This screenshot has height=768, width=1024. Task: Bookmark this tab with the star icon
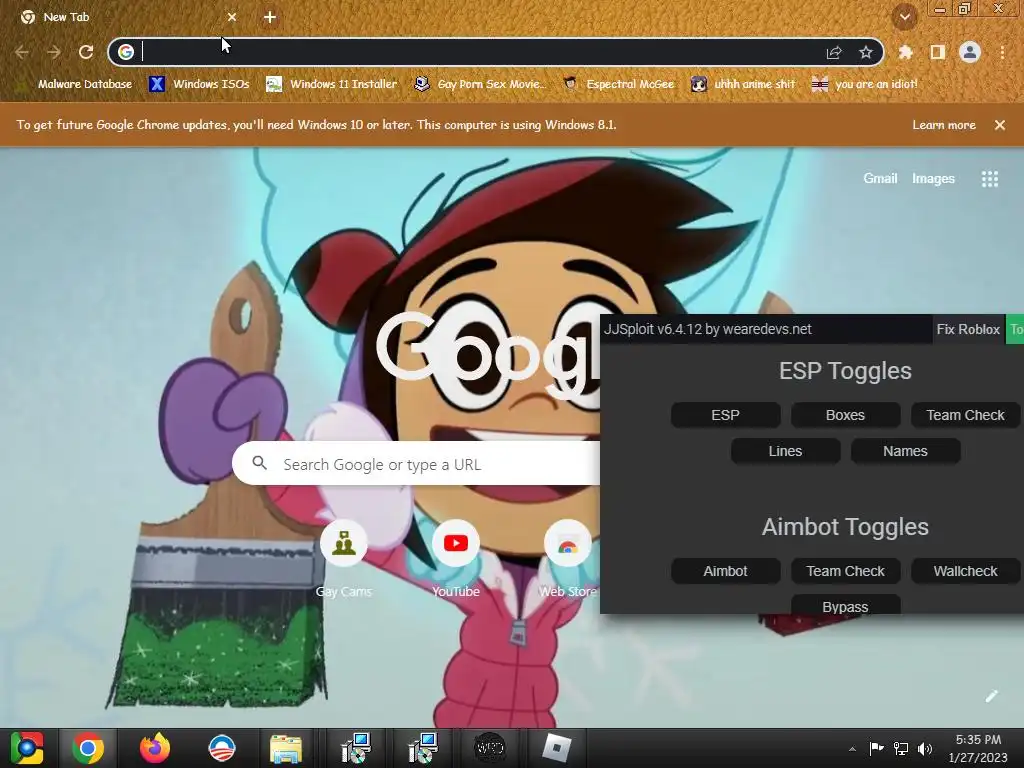(x=866, y=52)
